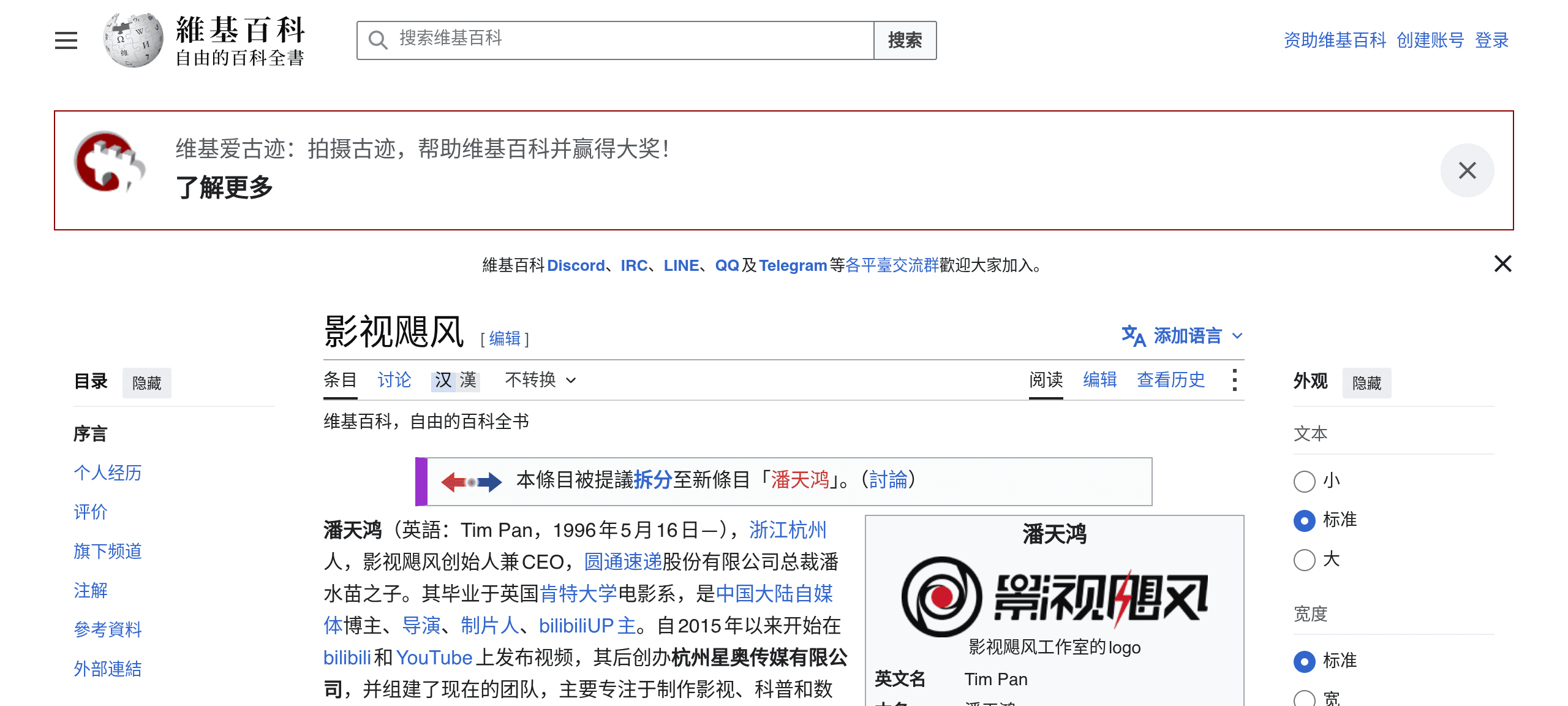
Task: Open the Telegram group link
Action: [793, 265]
